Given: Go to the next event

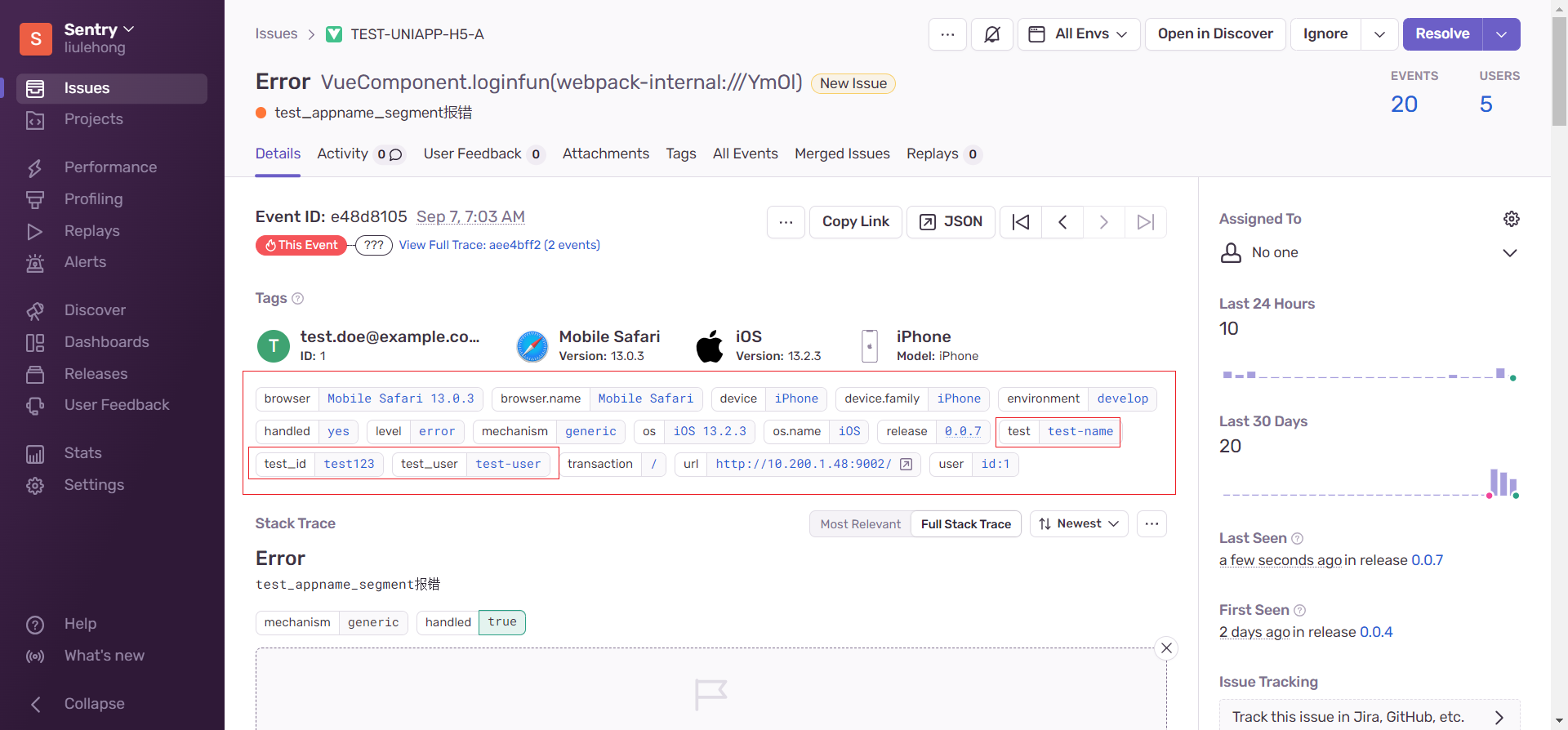Looking at the screenshot, I should pyautogui.click(x=1104, y=222).
